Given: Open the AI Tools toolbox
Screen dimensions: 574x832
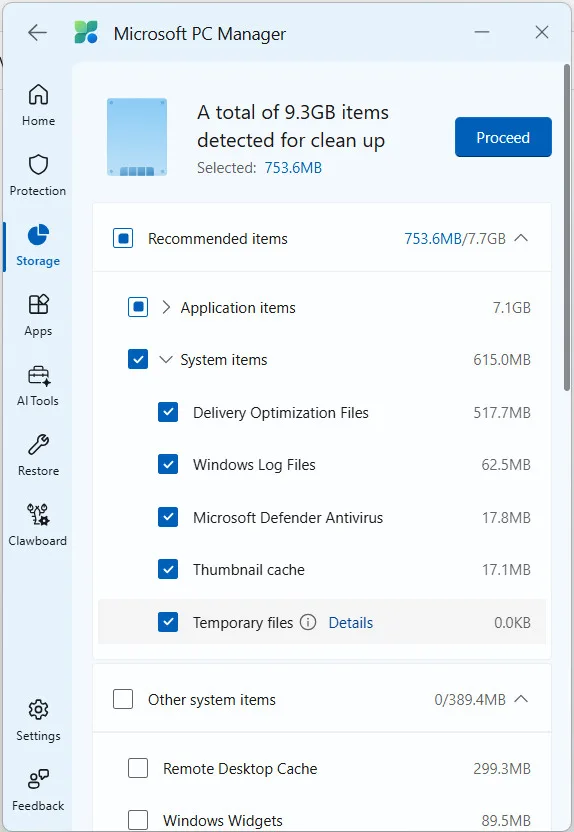Looking at the screenshot, I should (38, 385).
